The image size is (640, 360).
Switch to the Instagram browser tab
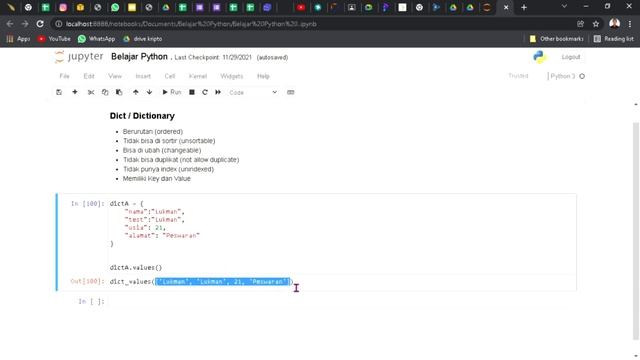pyautogui.click(x=63, y=7)
